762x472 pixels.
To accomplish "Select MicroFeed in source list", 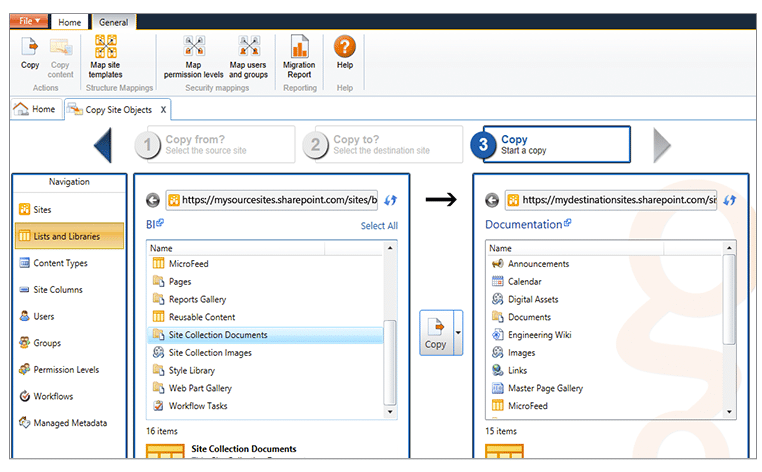I will (x=265, y=263).
